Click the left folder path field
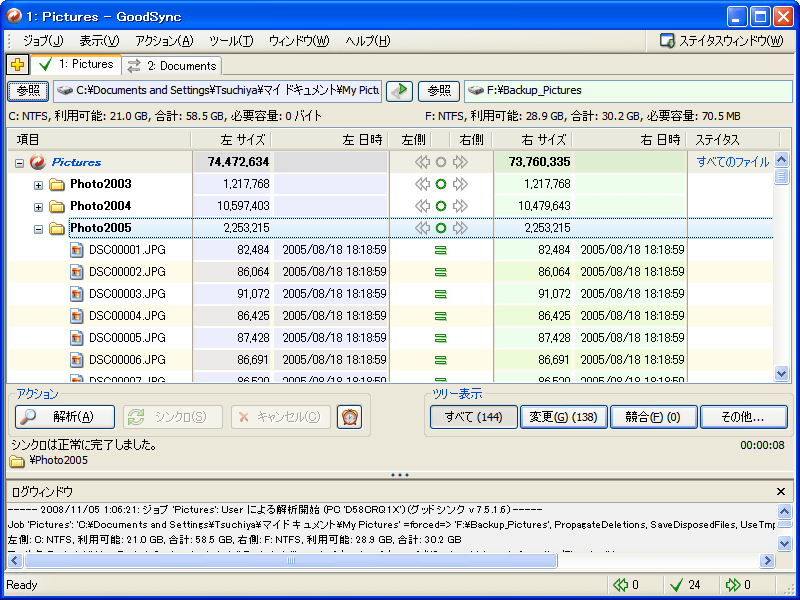800x600 pixels. tap(217, 91)
